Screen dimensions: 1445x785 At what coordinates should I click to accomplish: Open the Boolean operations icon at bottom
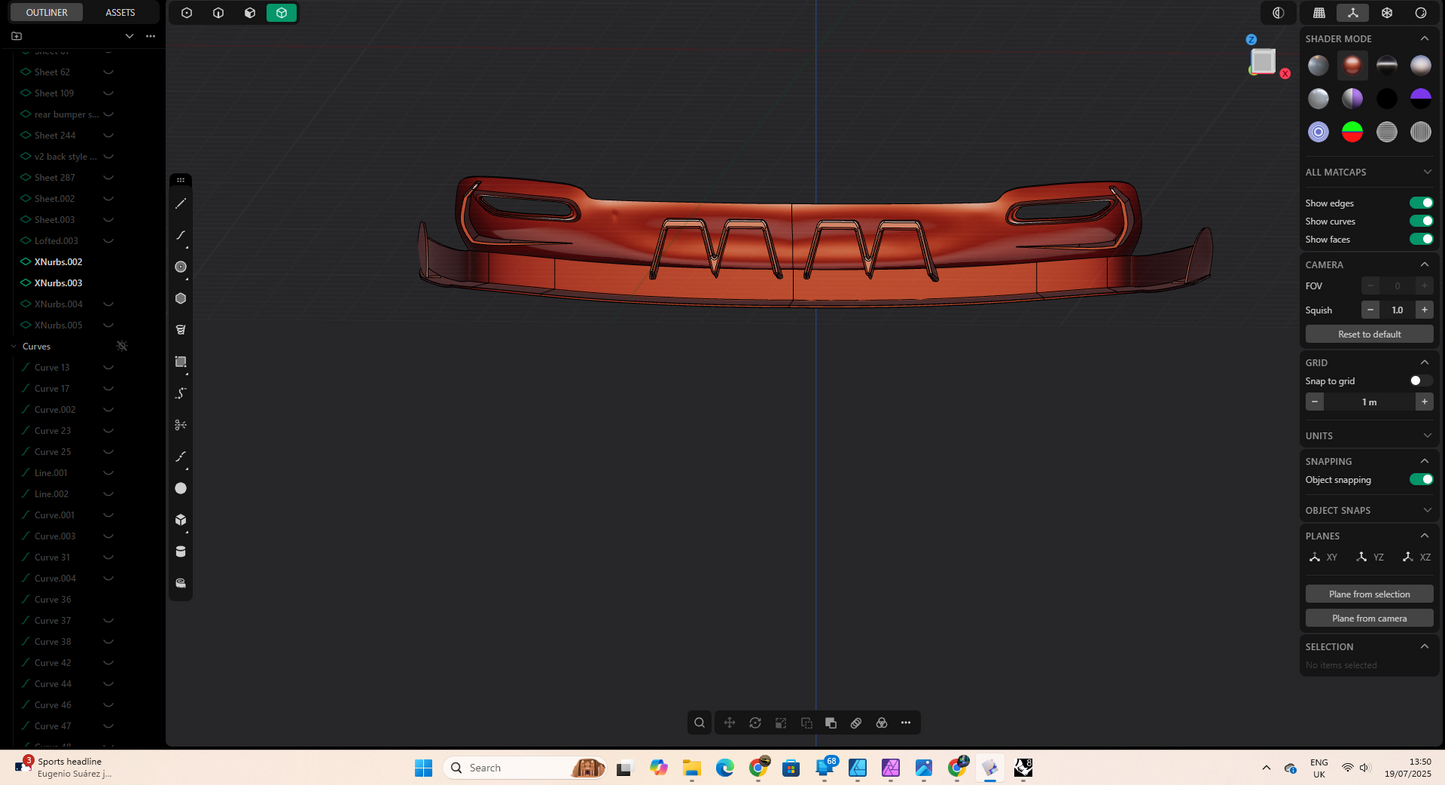point(881,722)
